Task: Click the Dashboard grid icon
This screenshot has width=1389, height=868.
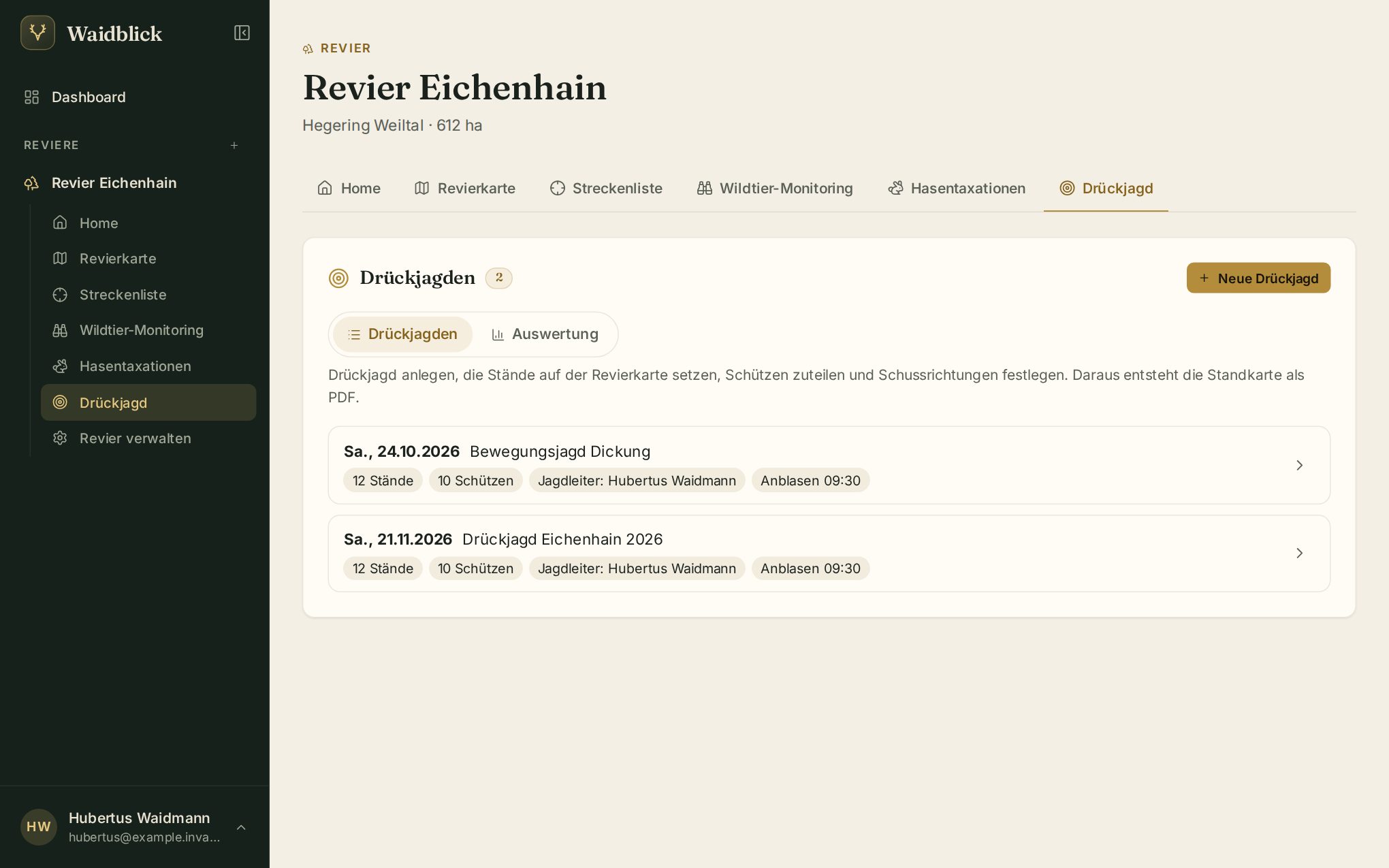Action: click(31, 97)
